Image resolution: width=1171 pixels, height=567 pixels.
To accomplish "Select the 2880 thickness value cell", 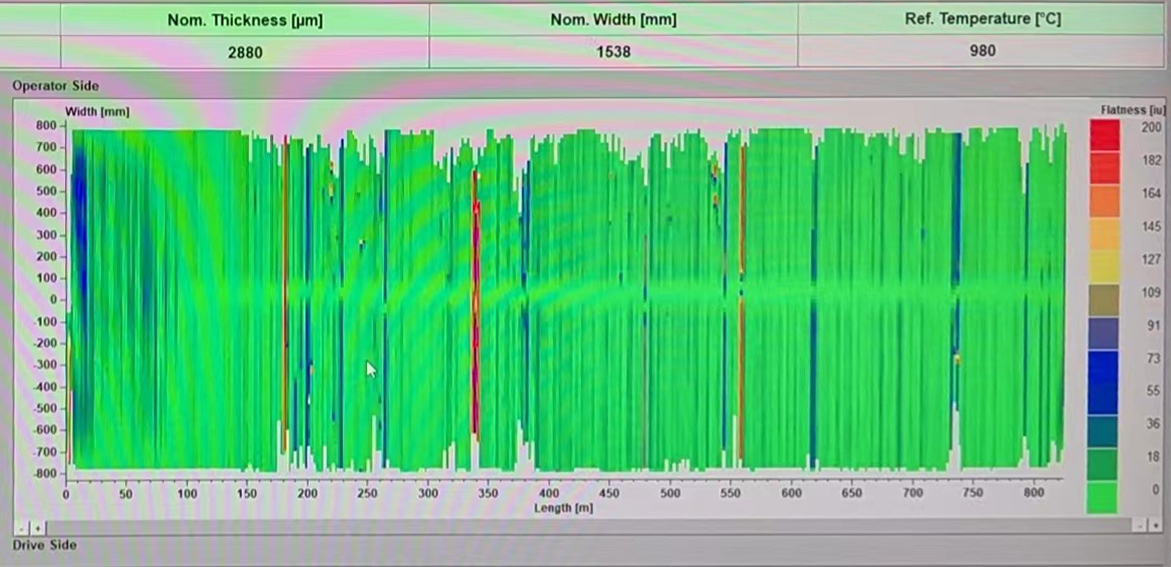I will point(245,52).
